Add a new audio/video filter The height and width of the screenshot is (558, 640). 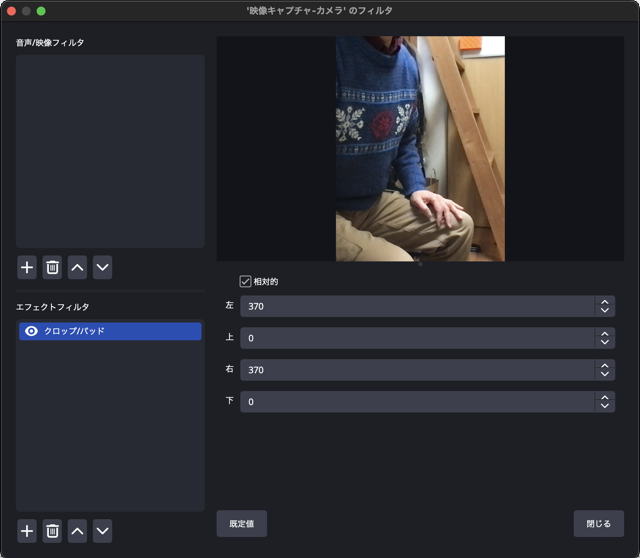point(27,267)
